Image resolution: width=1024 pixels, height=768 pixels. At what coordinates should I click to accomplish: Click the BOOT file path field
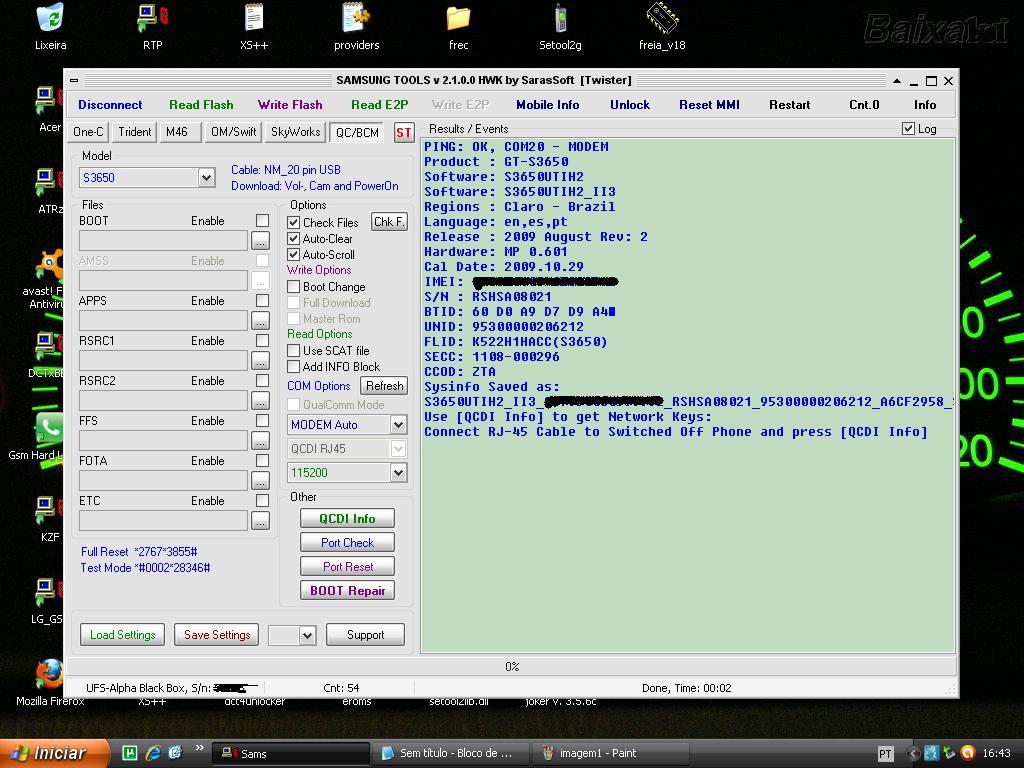click(x=163, y=241)
